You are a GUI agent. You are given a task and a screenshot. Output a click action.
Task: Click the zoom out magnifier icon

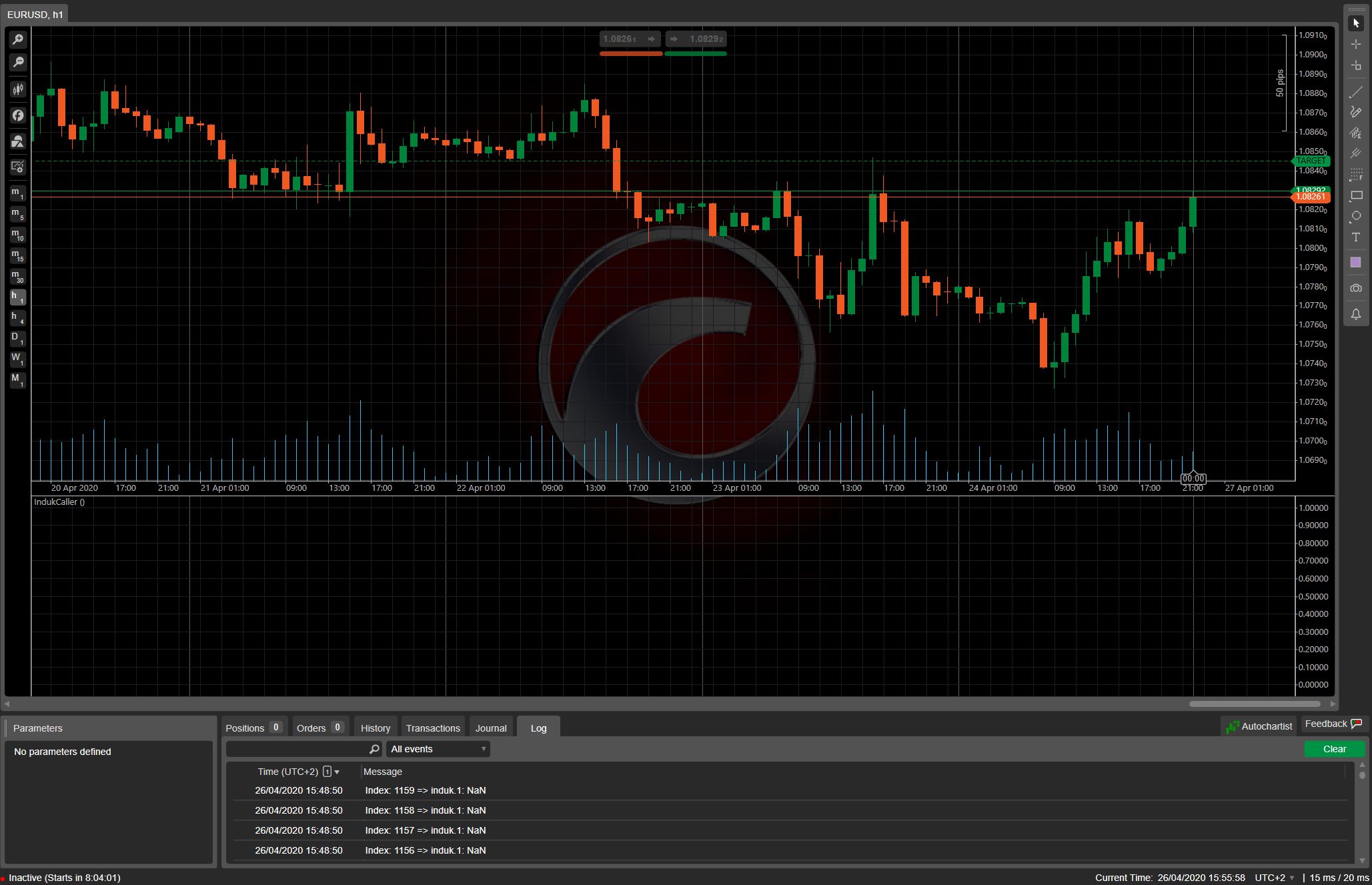coord(18,63)
